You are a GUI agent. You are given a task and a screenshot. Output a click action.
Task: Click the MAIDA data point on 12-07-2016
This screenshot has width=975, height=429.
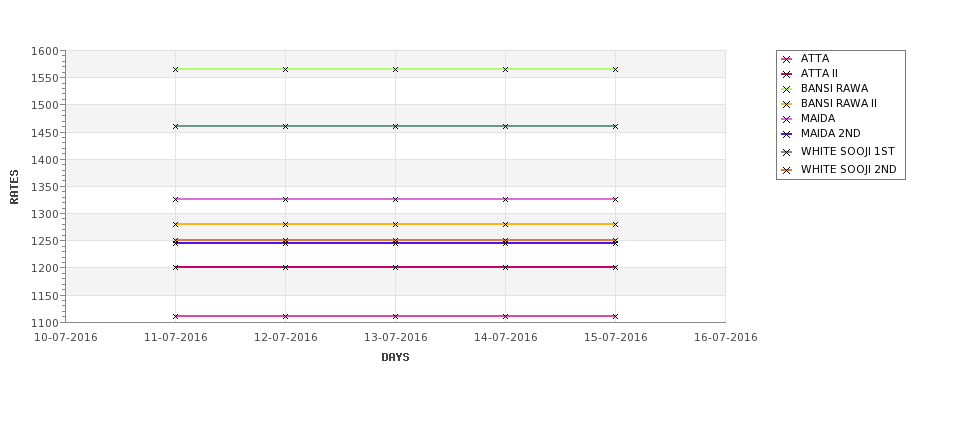pyautogui.click(x=285, y=199)
